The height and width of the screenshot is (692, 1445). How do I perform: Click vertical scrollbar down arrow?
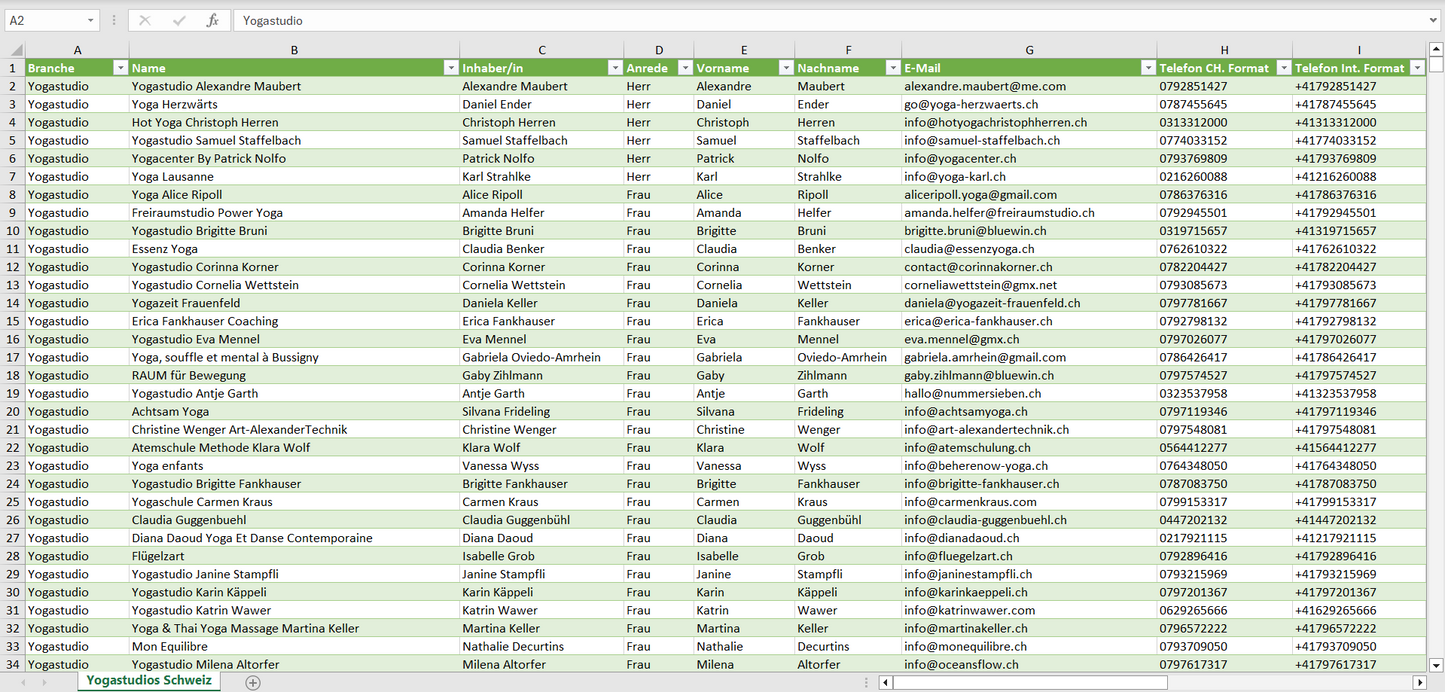[x=1436, y=664]
